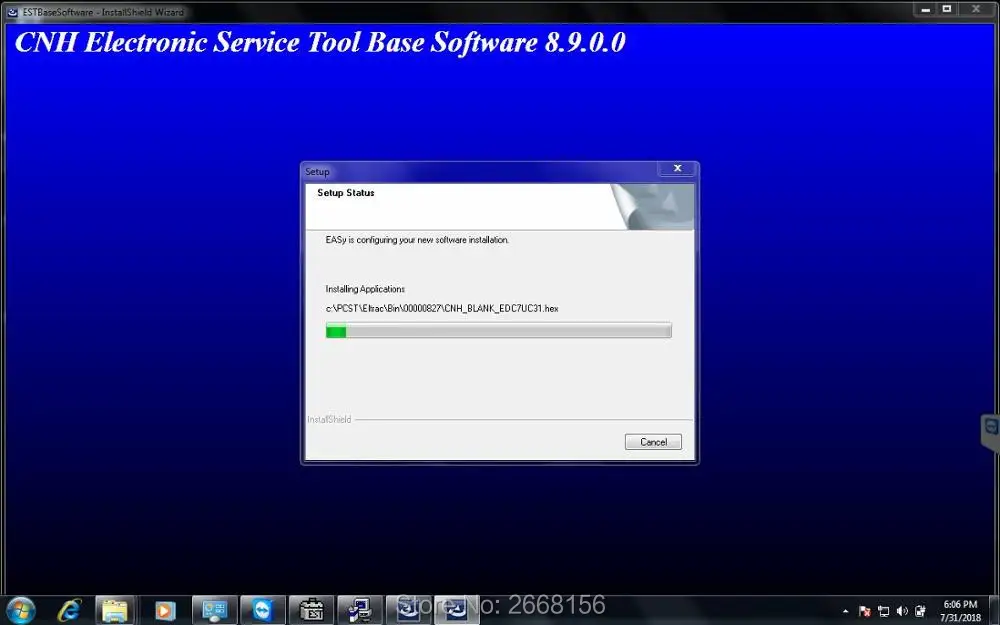Open the EST toolbox icon in the taskbar
1000x625 pixels.
pyautogui.click(x=311, y=611)
